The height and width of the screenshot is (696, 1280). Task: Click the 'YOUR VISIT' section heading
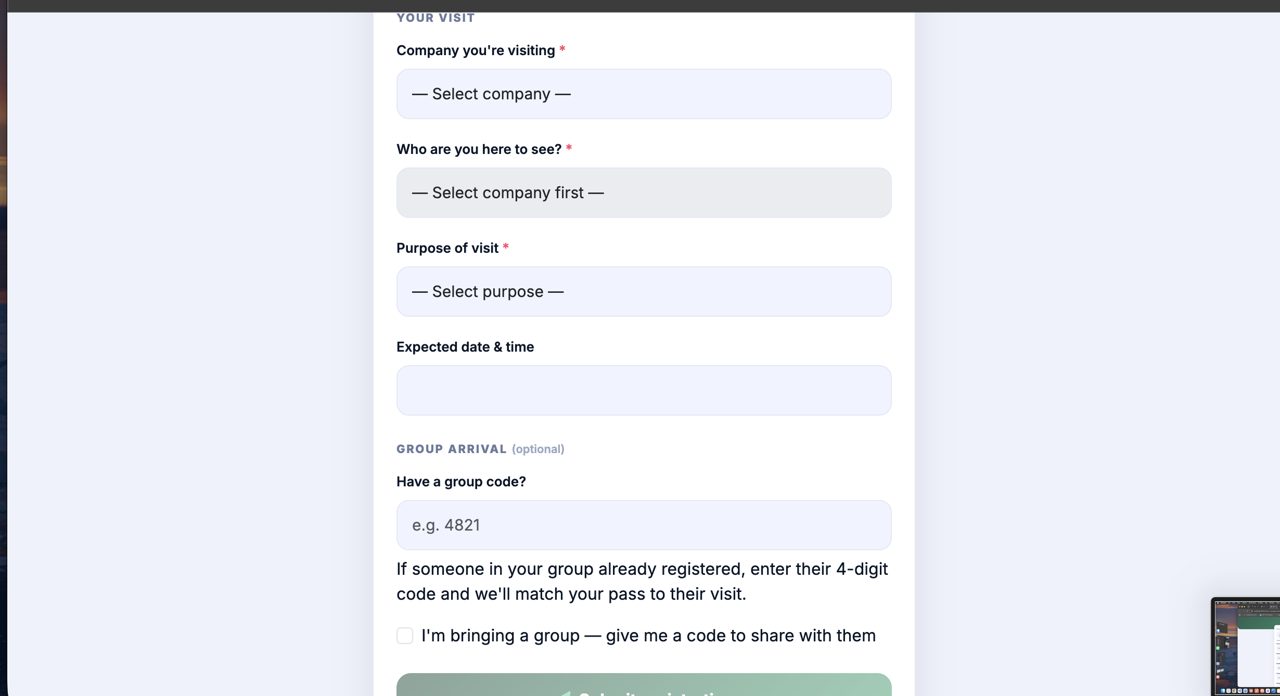coord(436,18)
